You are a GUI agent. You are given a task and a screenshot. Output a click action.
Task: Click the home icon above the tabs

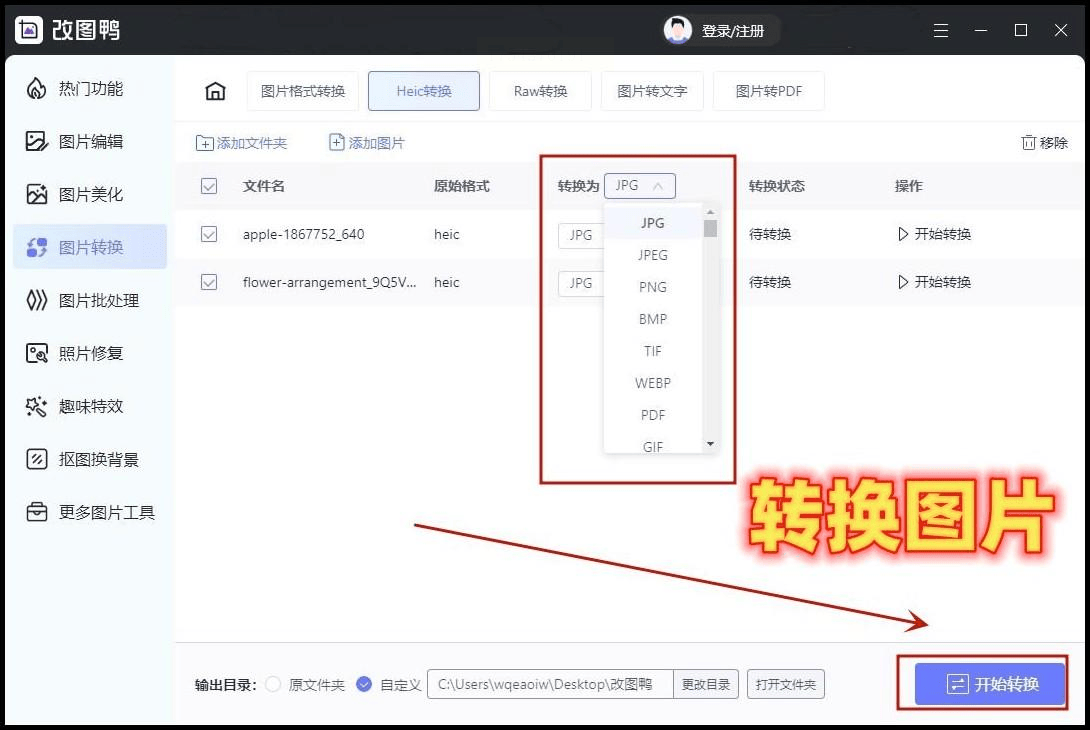214,90
